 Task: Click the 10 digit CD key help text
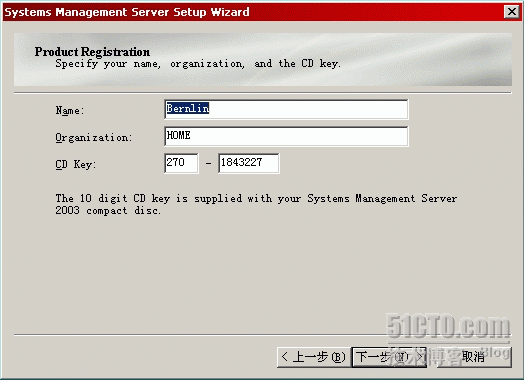coord(256,204)
